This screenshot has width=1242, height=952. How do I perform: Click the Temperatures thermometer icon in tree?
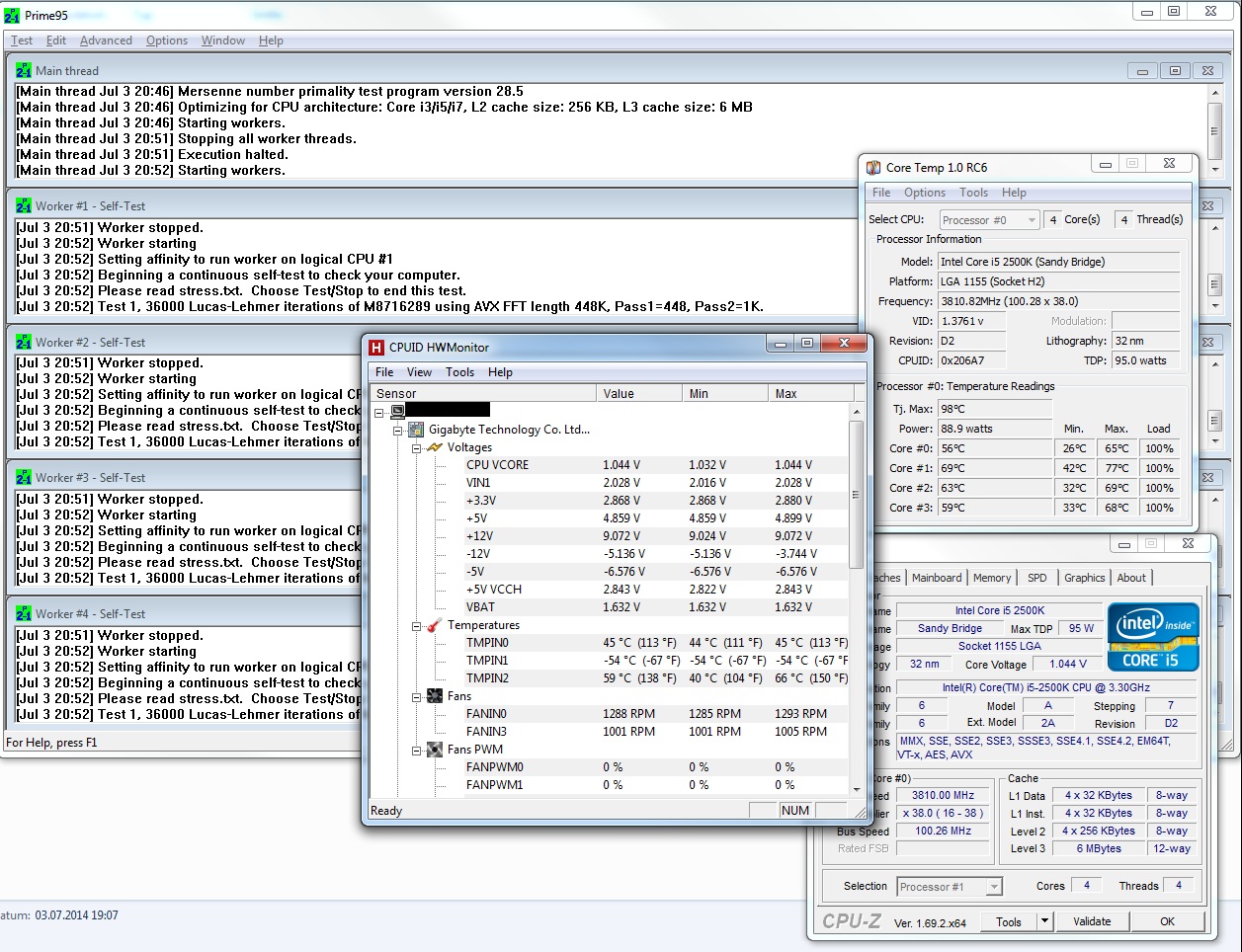pyautogui.click(x=435, y=625)
